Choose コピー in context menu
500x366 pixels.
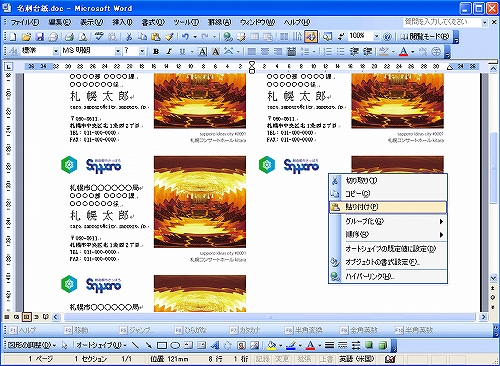pyautogui.click(x=388, y=194)
